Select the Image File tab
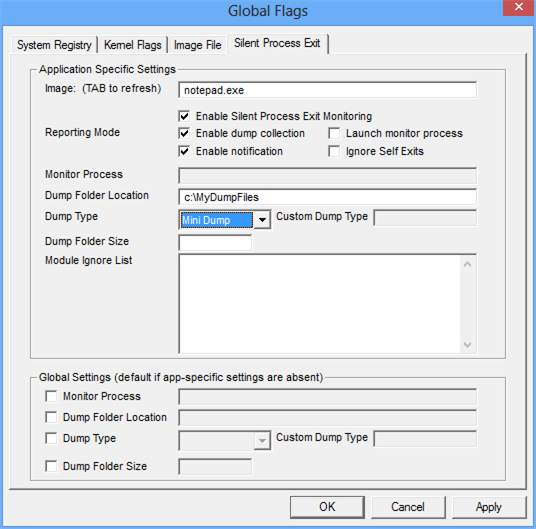The width and height of the screenshot is (536, 529). coord(197,45)
